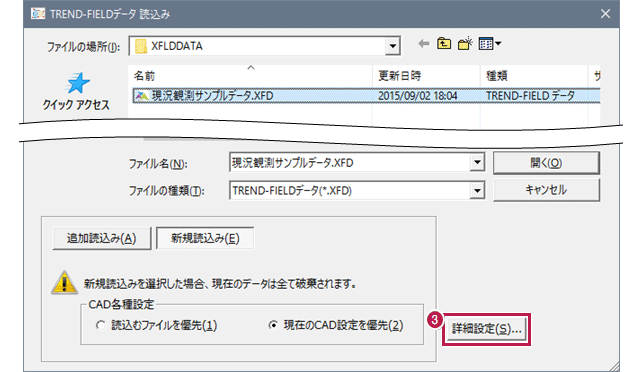Screen dimensions: 635x372
Task: Select 読込むファイルを優先(1) radio button
Action: pos(100,325)
